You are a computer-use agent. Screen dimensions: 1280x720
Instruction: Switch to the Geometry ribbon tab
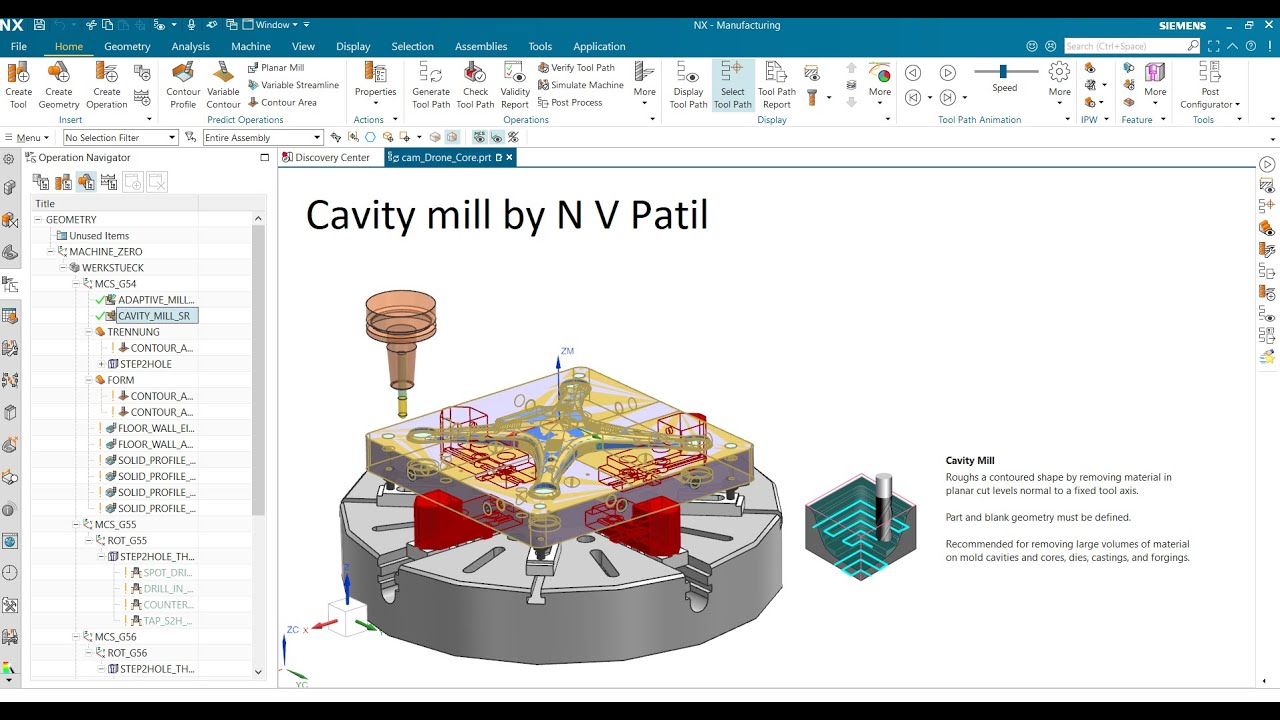click(127, 46)
